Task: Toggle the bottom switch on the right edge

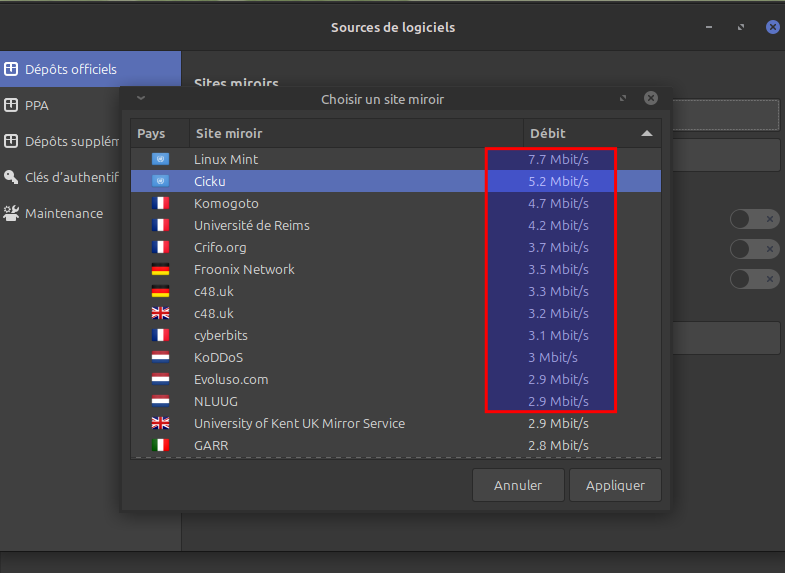Action: click(x=754, y=279)
